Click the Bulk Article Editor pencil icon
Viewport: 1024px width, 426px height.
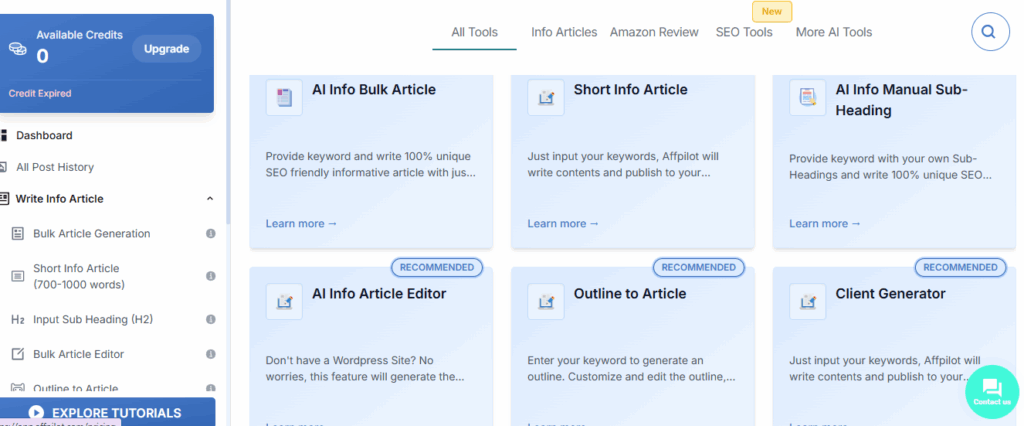18,354
